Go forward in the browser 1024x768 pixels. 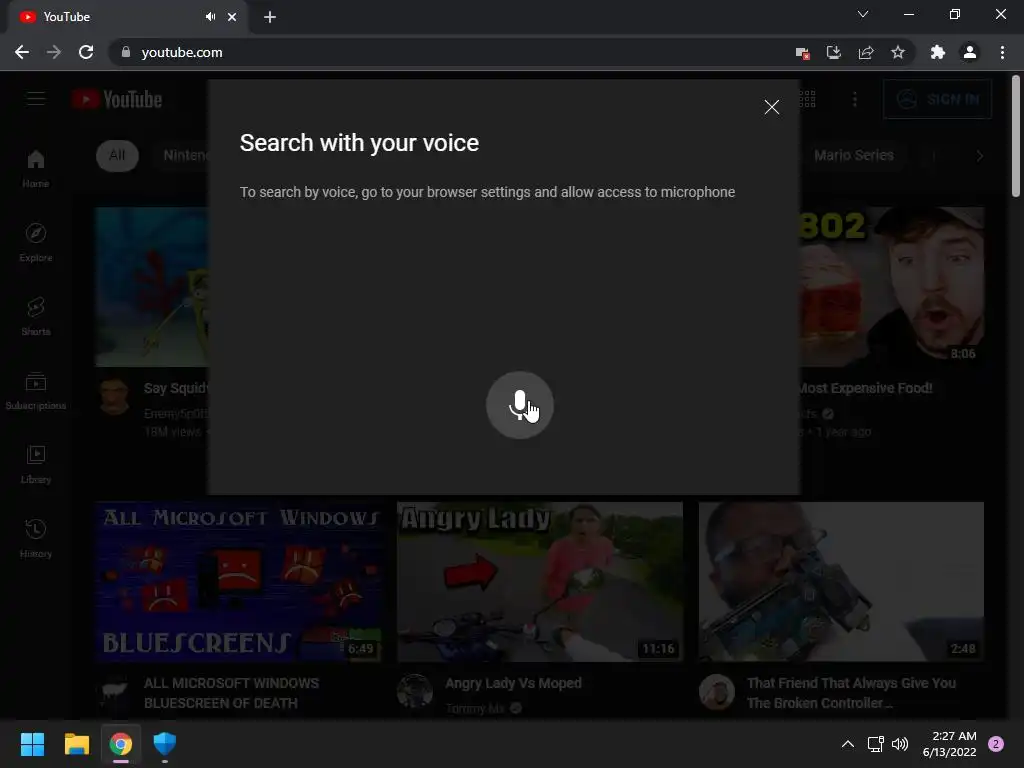(x=54, y=52)
